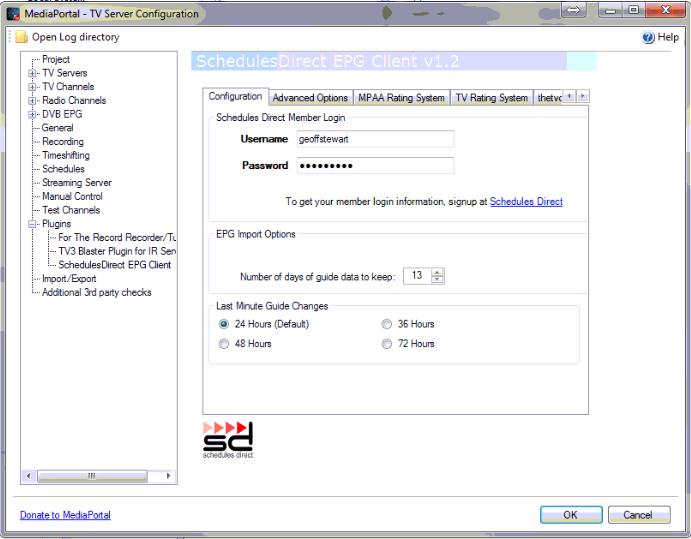Viewport: 691px width, 539px height.
Task: Select the 36 Hours radio option
Action: pos(387,324)
